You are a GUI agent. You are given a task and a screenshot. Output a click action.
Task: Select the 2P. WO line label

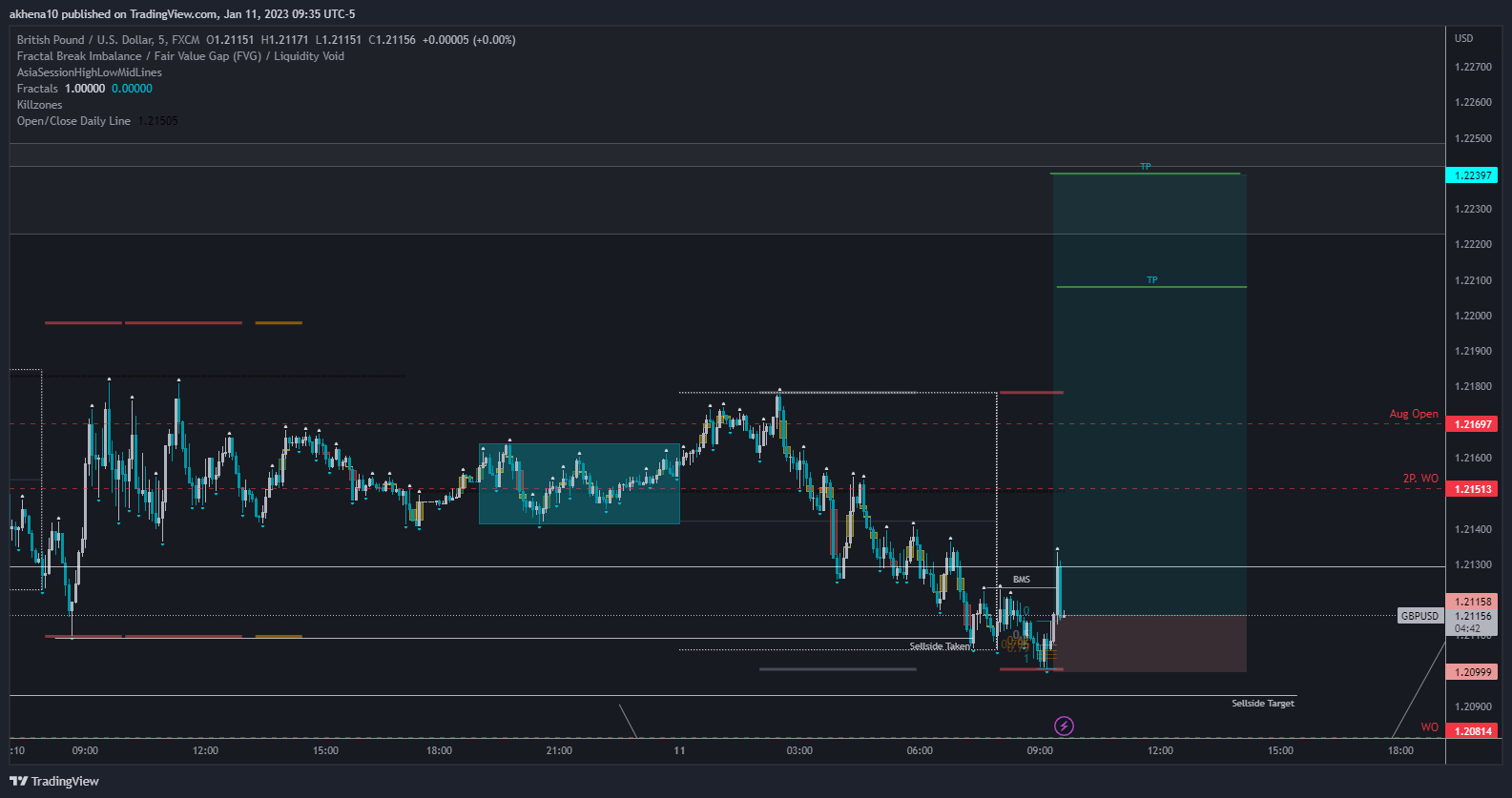tap(1420, 479)
